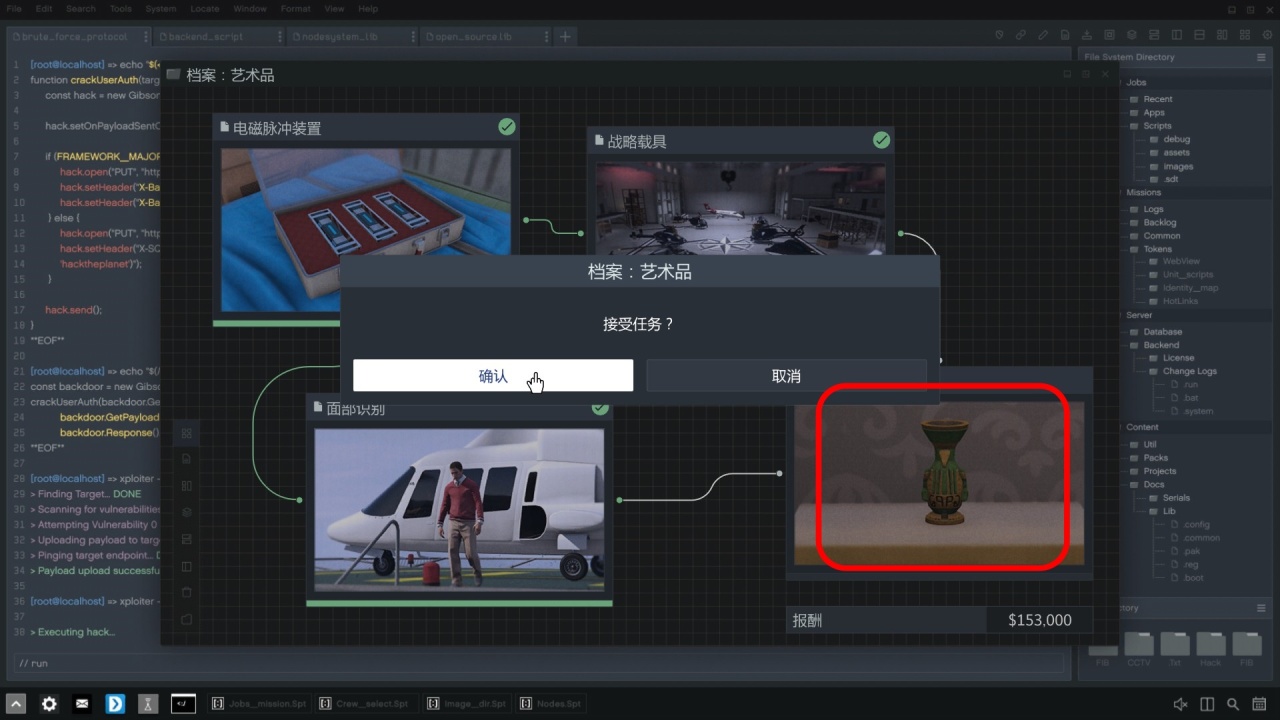Open the search magnifier in system tray

(x=1233, y=704)
